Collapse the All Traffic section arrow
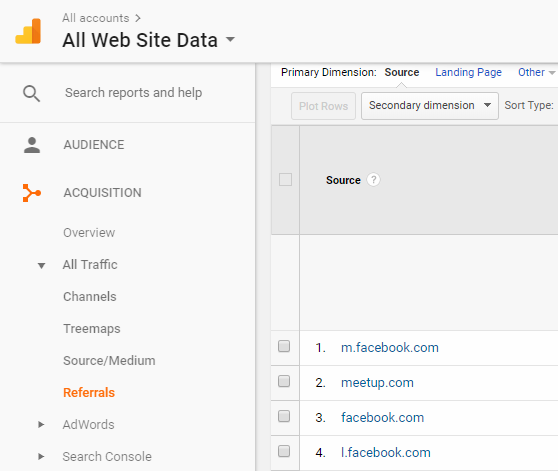The height and width of the screenshot is (471, 558). pos(41,265)
